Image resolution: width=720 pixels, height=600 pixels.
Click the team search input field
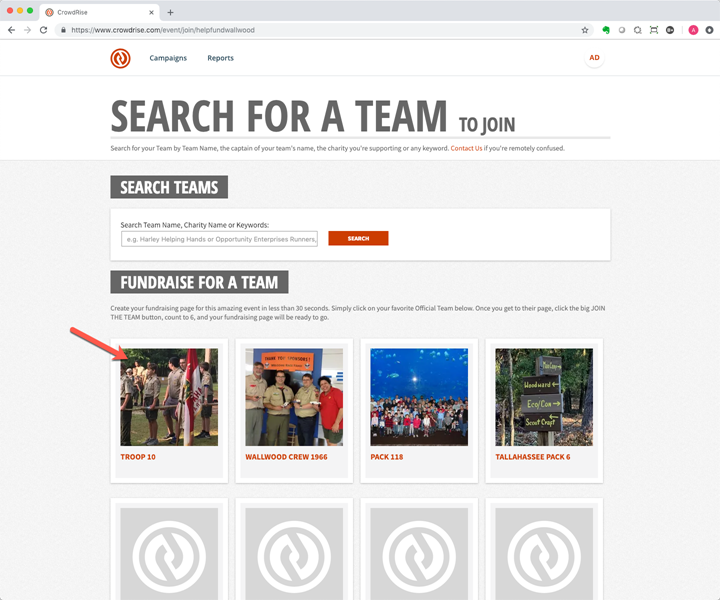tap(219, 239)
